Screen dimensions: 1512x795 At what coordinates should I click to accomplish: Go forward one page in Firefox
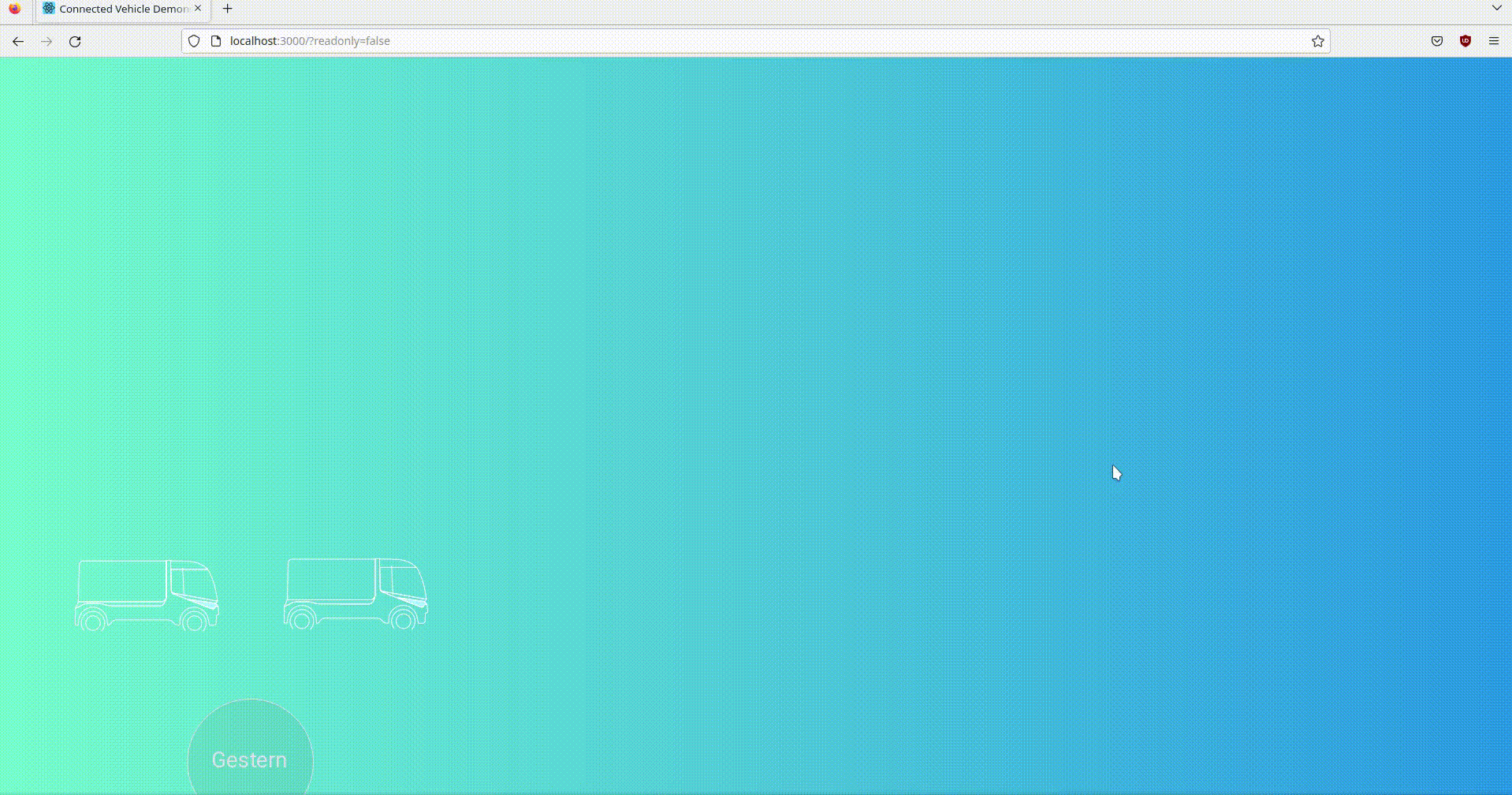(x=47, y=41)
